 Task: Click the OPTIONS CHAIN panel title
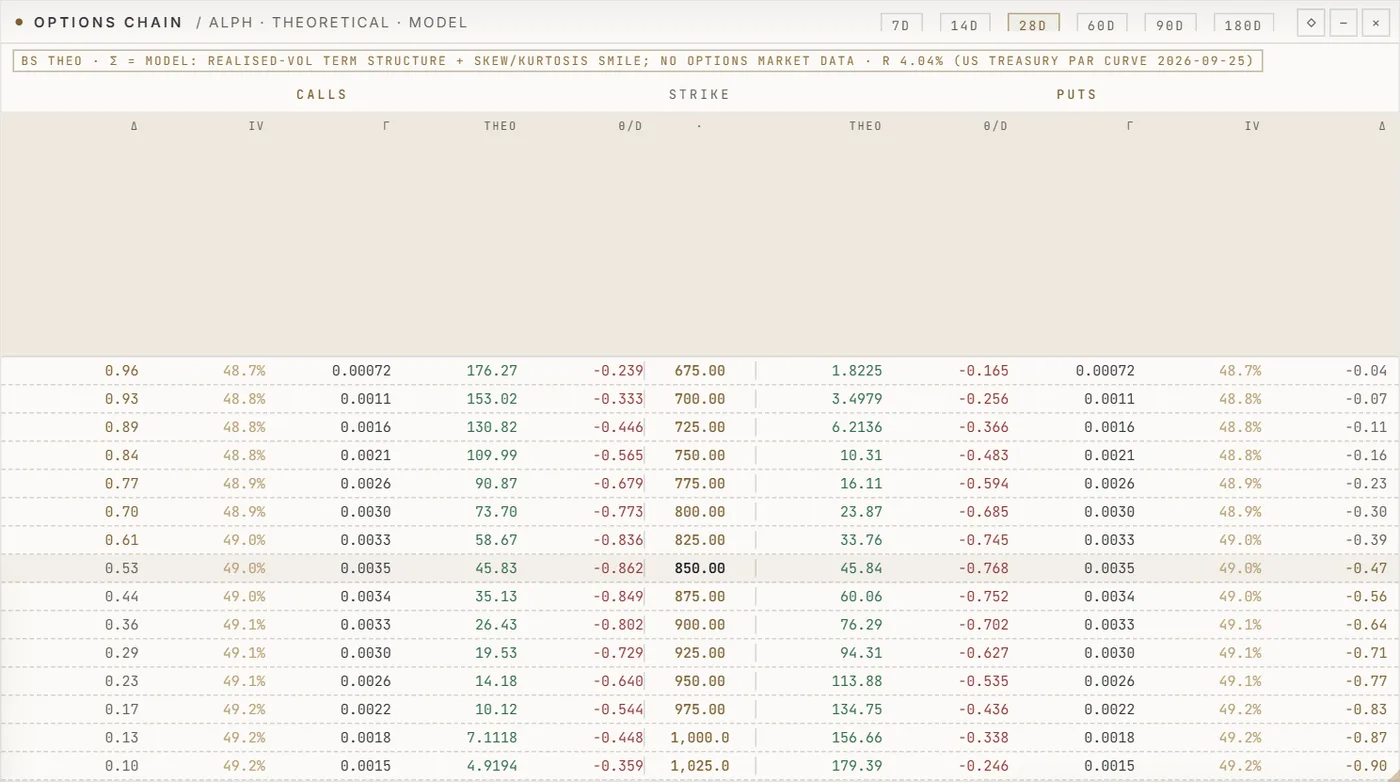108,22
